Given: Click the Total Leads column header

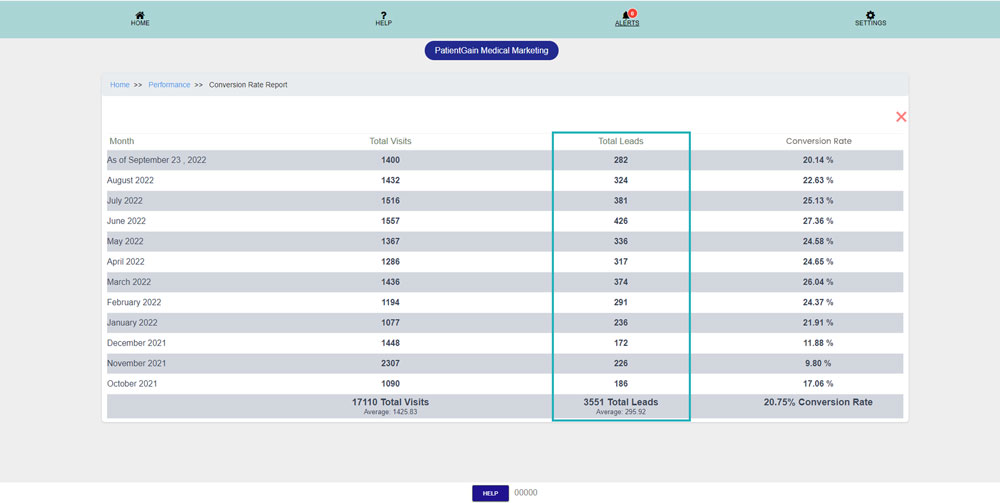Looking at the screenshot, I should 621,141.
